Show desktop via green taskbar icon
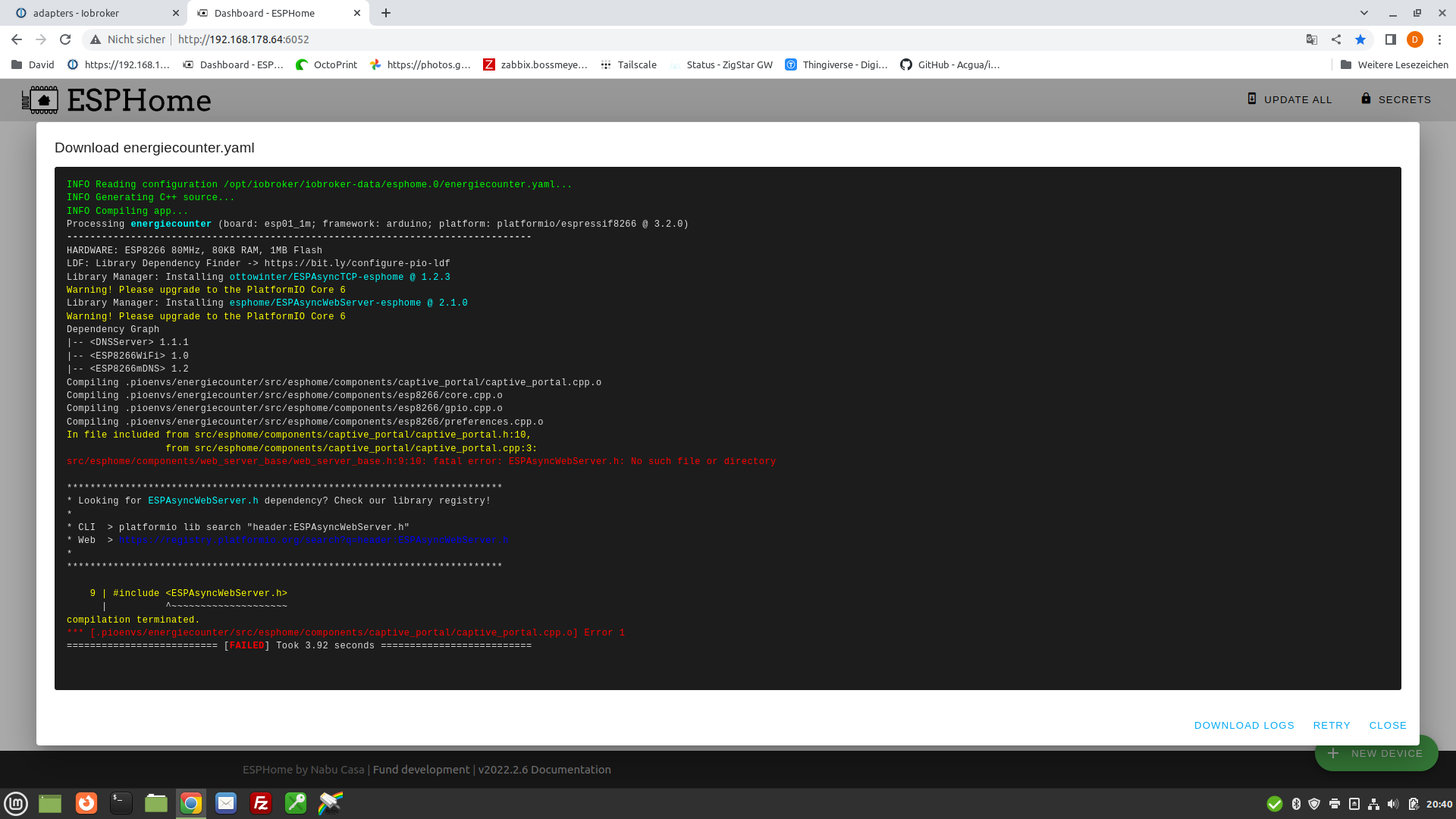 [50, 804]
